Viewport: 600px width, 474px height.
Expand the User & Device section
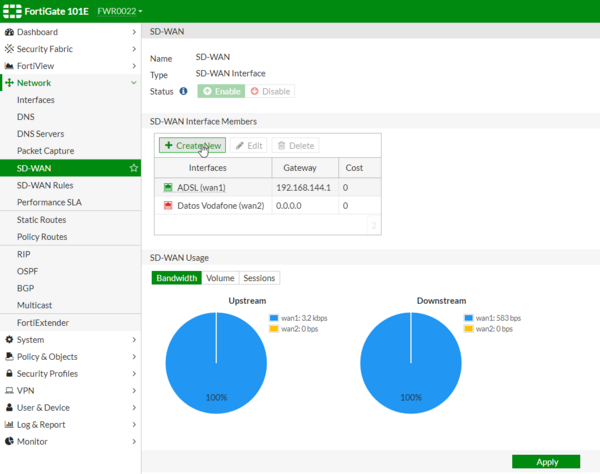point(70,407)
